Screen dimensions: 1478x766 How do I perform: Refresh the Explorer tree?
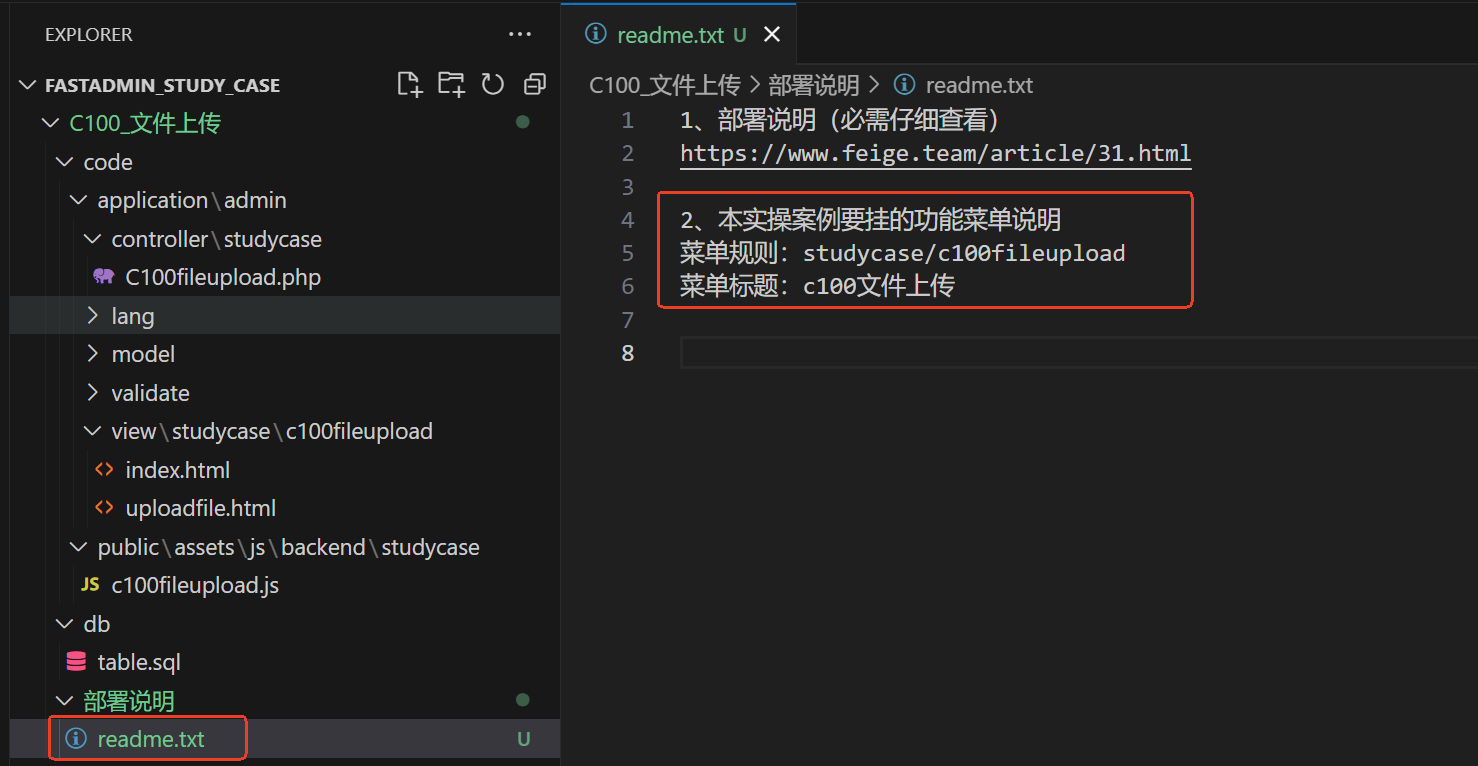(x=493, y=85)
